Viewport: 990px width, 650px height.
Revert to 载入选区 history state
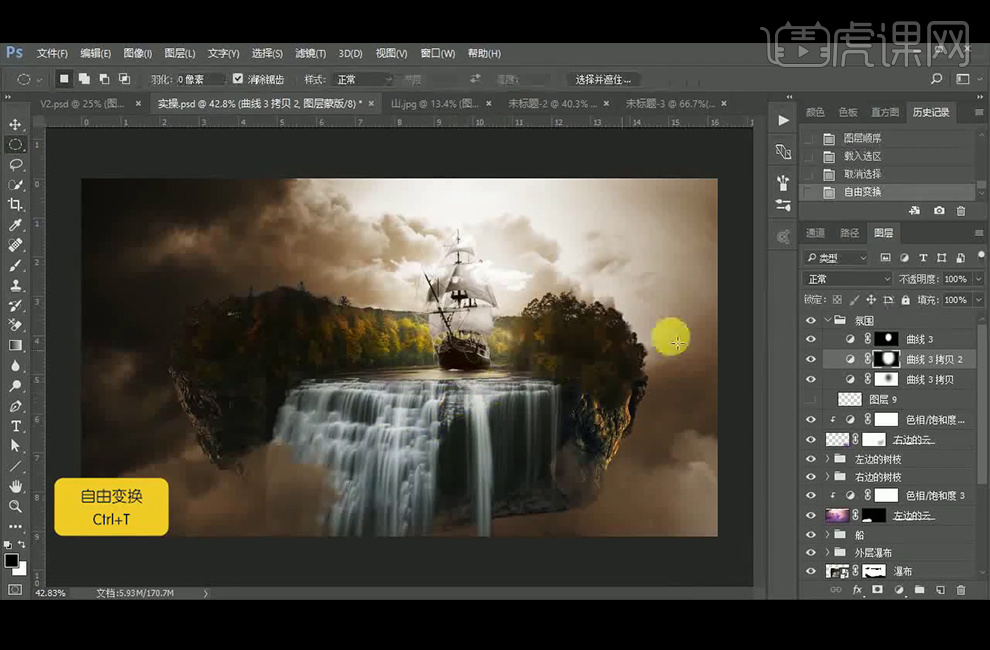(x=862, y=156)
